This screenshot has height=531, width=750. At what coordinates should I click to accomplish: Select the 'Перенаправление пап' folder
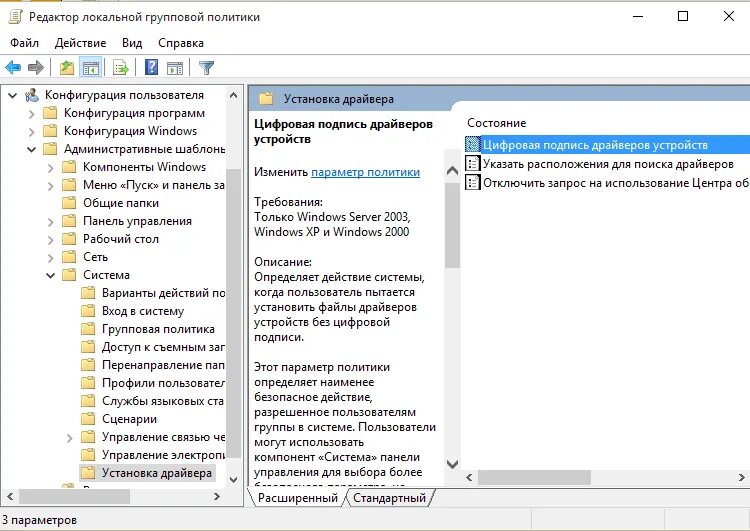click(164, 365)
